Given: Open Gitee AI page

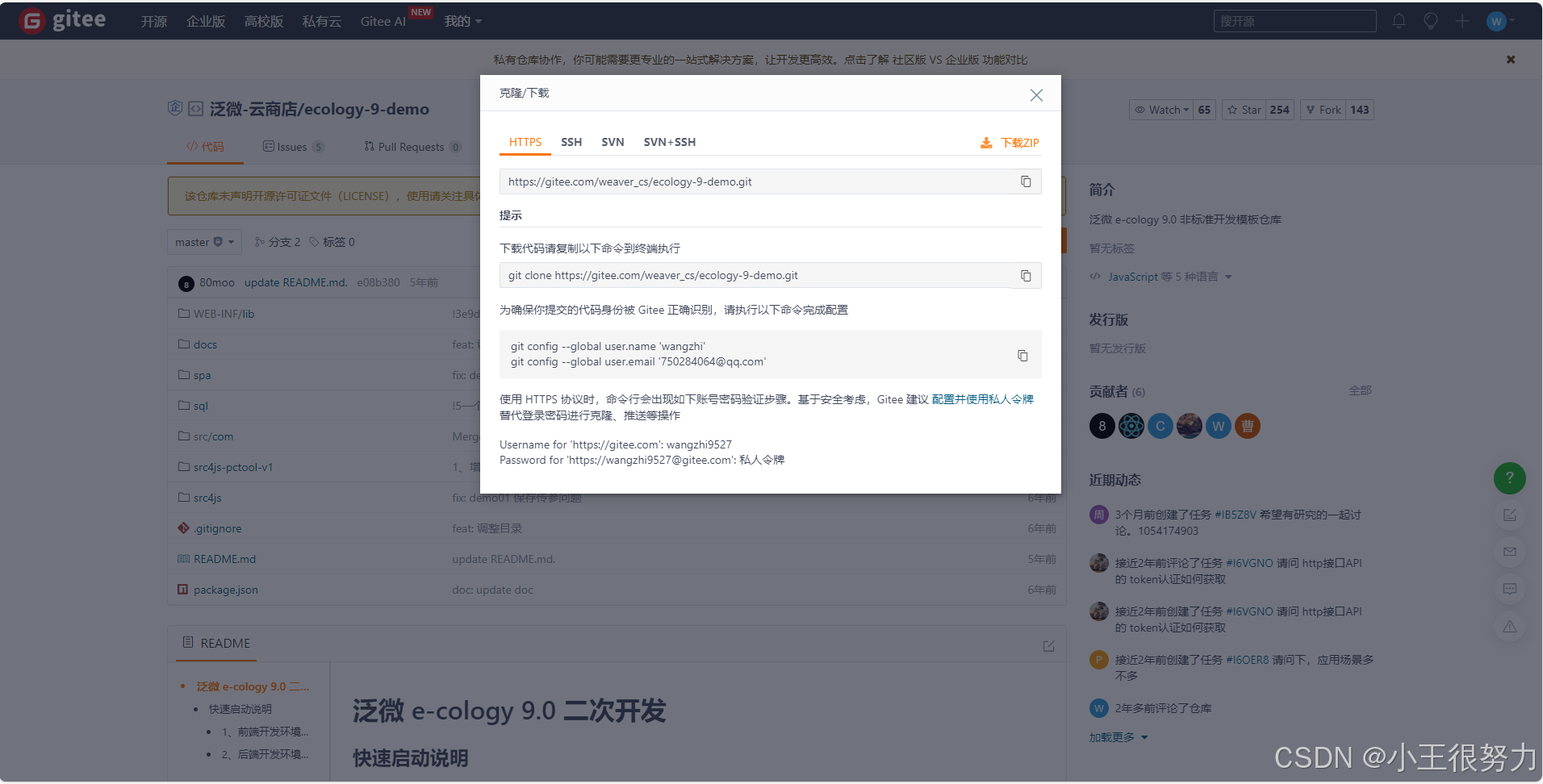Looking at the screenshot, I should (x=383, y=21).
